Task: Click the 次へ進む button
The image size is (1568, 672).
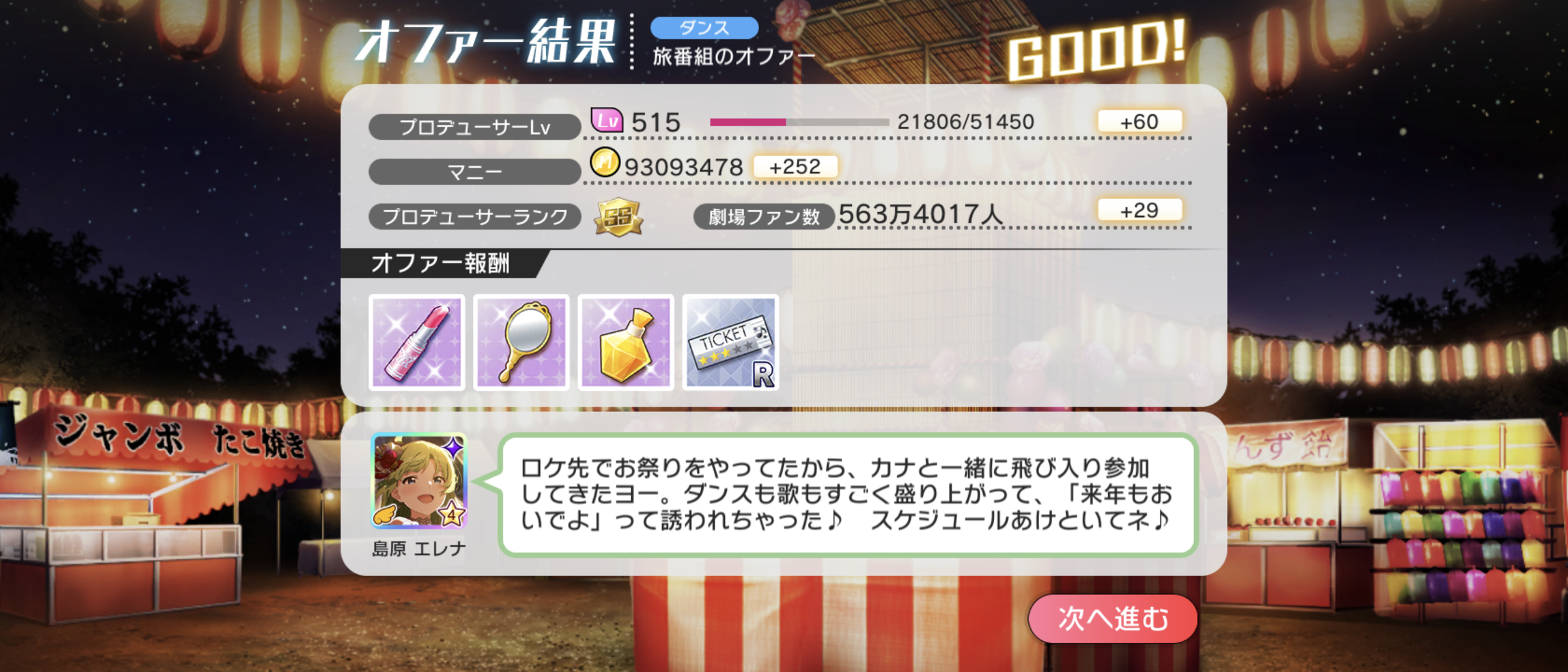Action: pyautogui.click(x=1113, y=618)
